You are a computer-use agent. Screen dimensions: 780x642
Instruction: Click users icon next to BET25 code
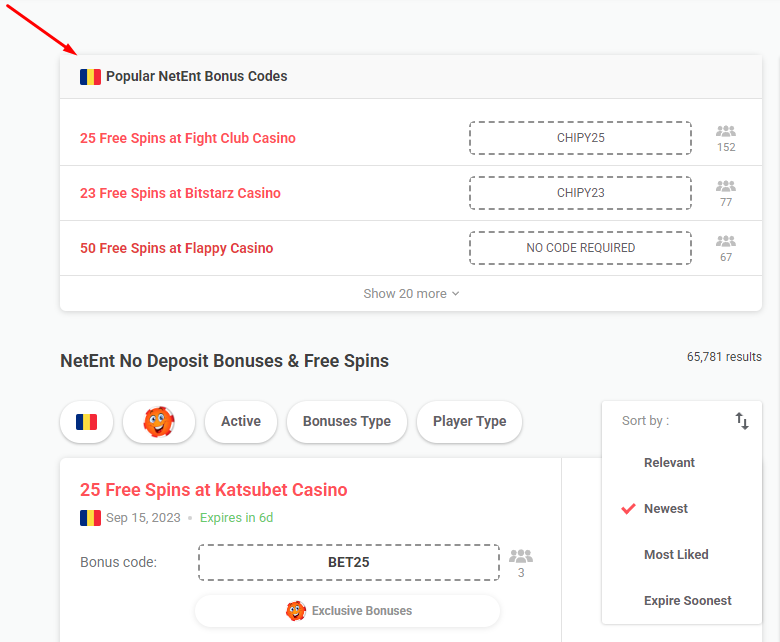pos(521,557)
